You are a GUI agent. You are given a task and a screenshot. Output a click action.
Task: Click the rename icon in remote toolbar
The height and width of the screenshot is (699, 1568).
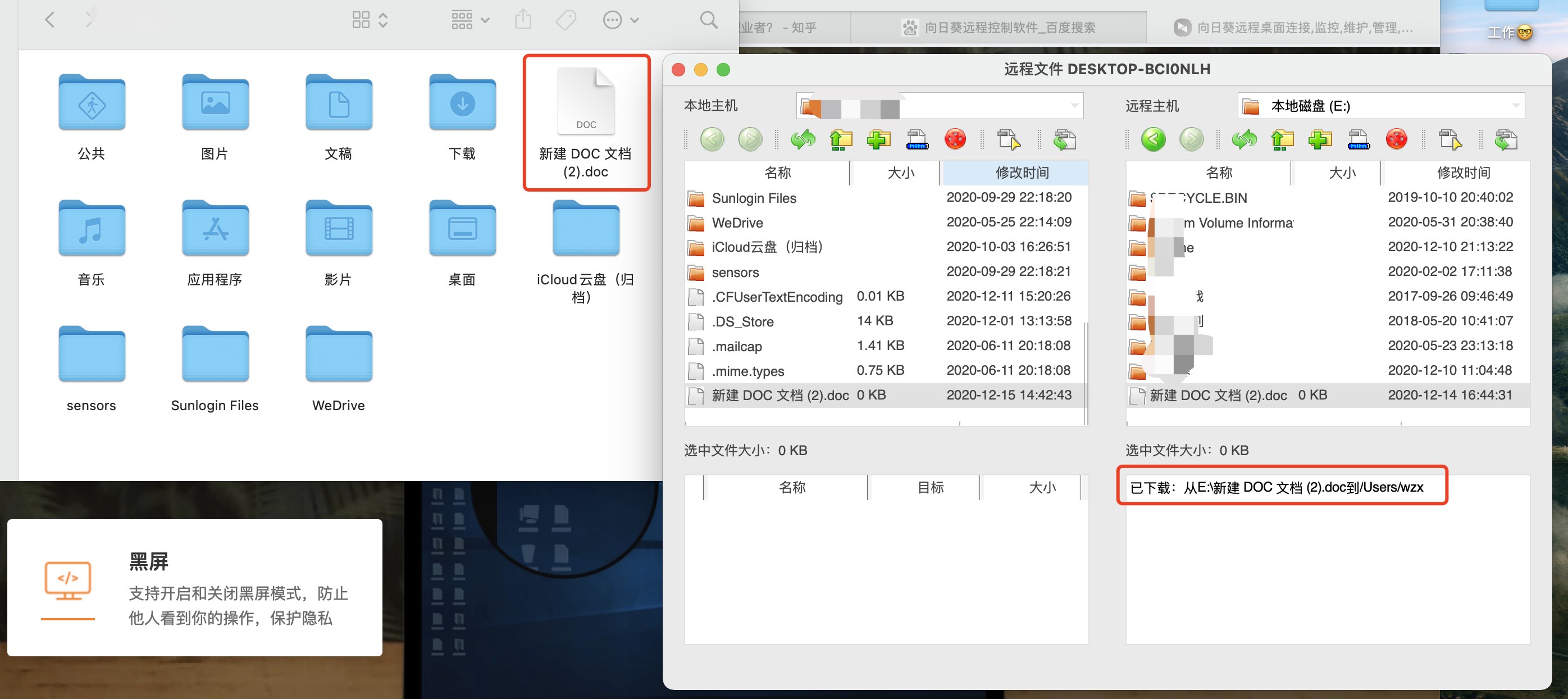pyautogui.click(x=1358, y=139)
